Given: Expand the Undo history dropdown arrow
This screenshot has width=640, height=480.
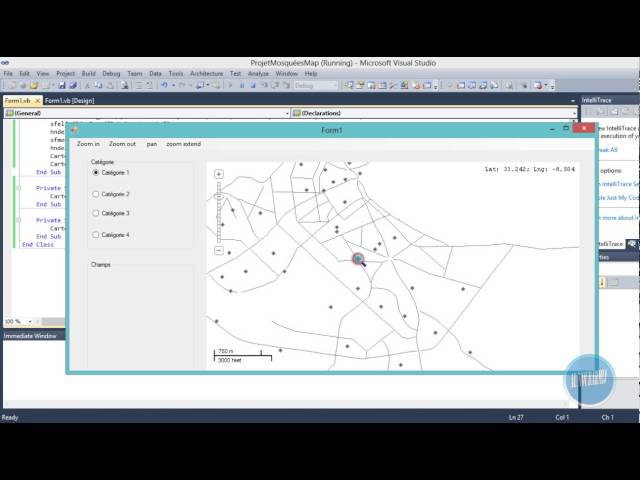Looking at the screenshot, I should click(x=173, y=85).
